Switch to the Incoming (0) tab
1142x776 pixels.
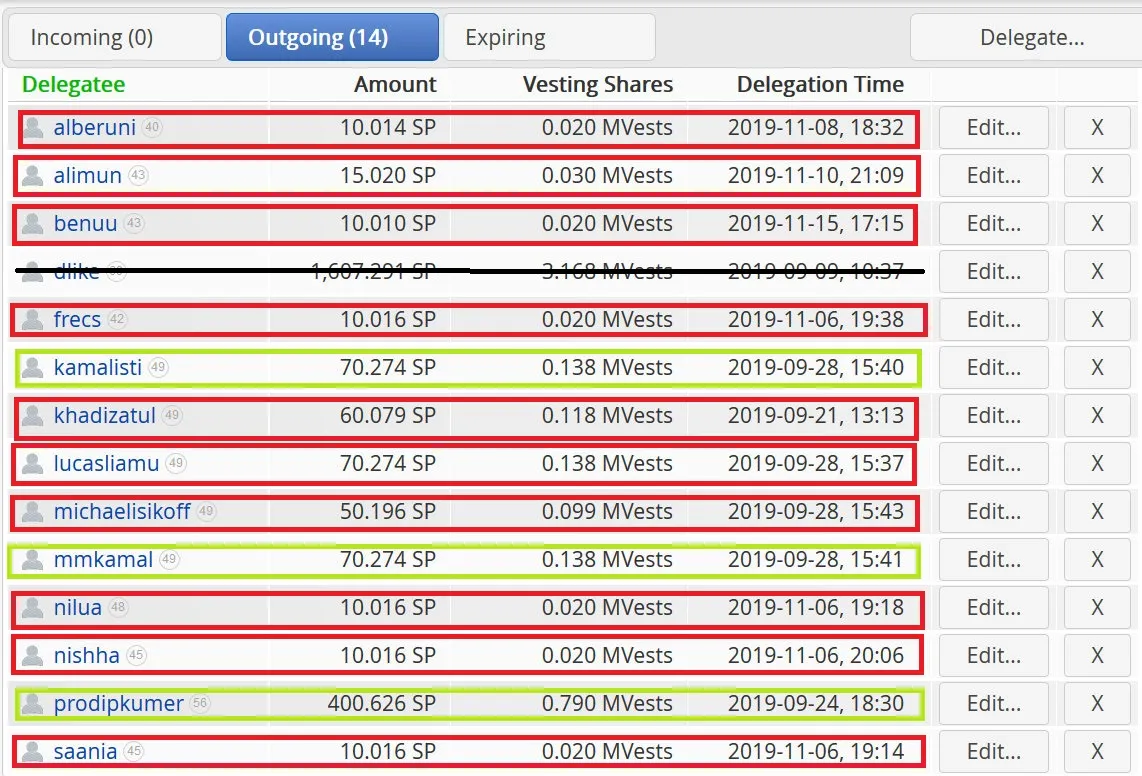(114, 37)
